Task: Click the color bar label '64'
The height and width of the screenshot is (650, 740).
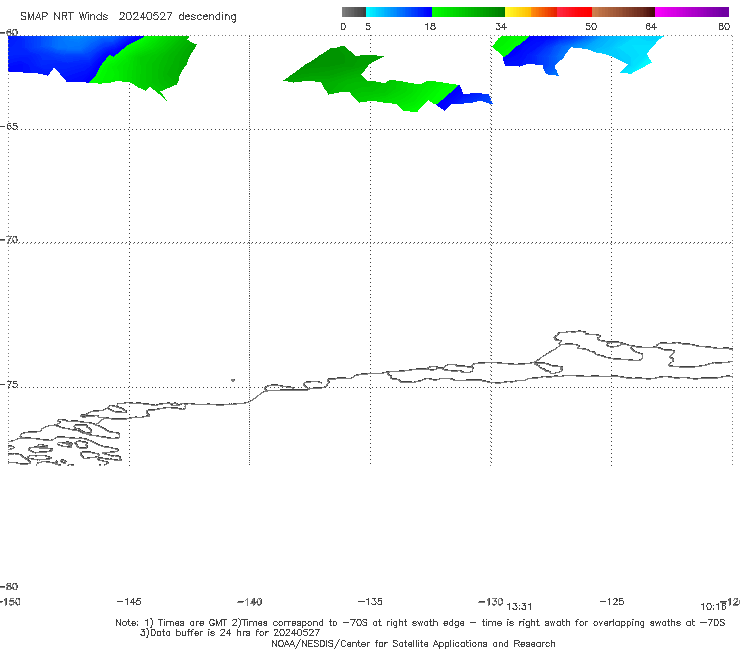Action: pos(651,26)
